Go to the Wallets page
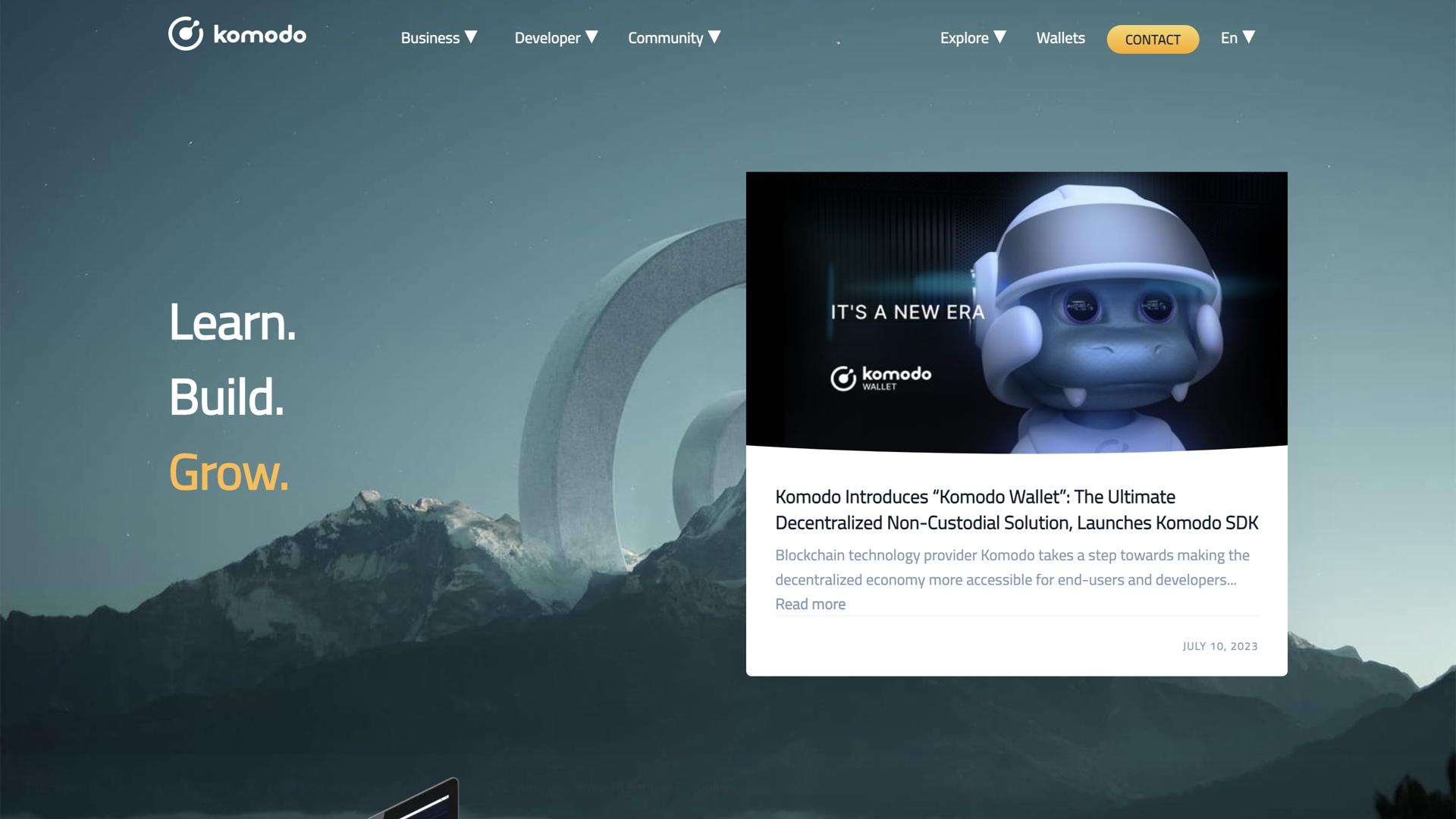Viewport: 1456px width, 819px height. tap(1060, 38)
